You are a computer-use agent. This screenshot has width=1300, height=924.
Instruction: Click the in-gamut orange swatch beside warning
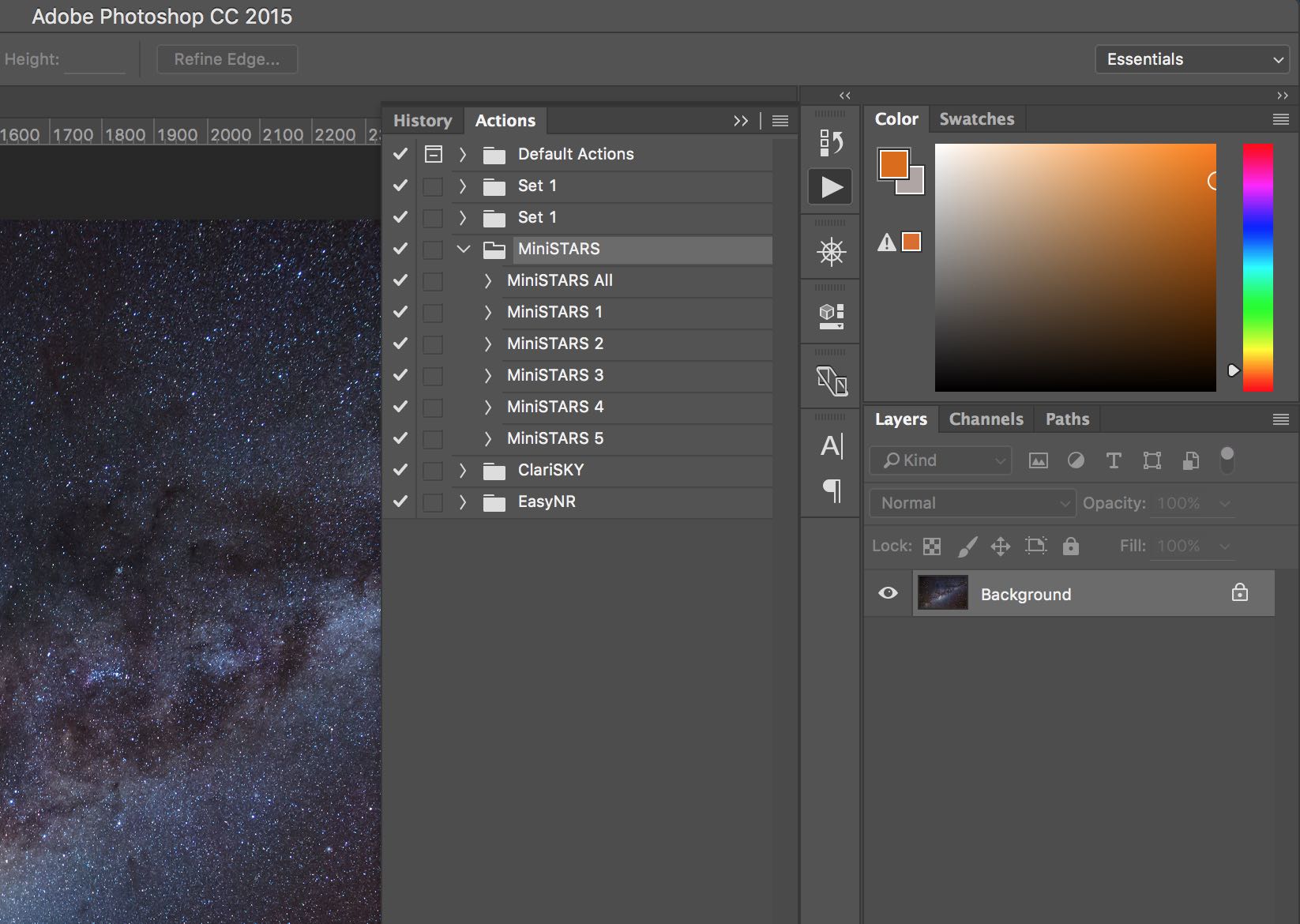[911, 242]
